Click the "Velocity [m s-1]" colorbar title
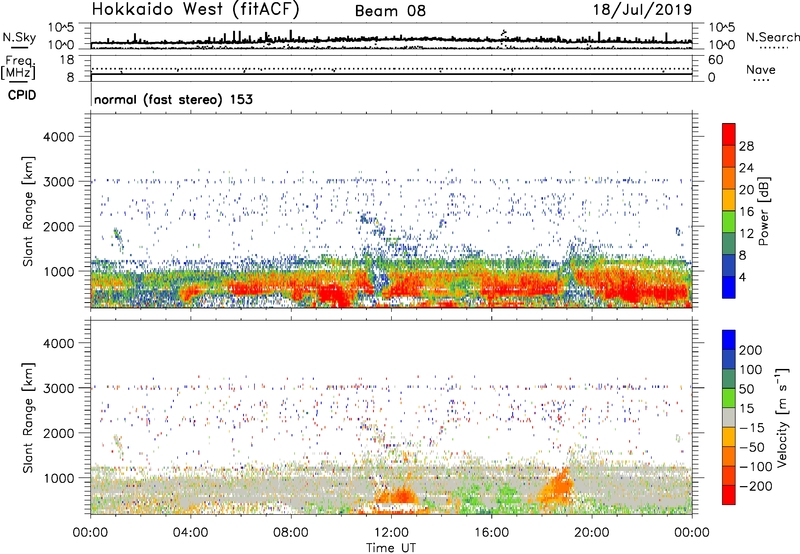 click(782, 417)
